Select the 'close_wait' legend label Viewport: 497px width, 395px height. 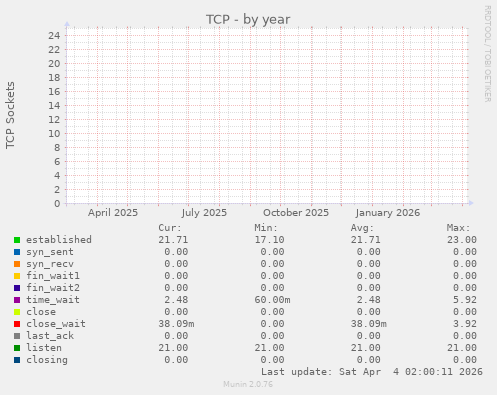[56, 324]
